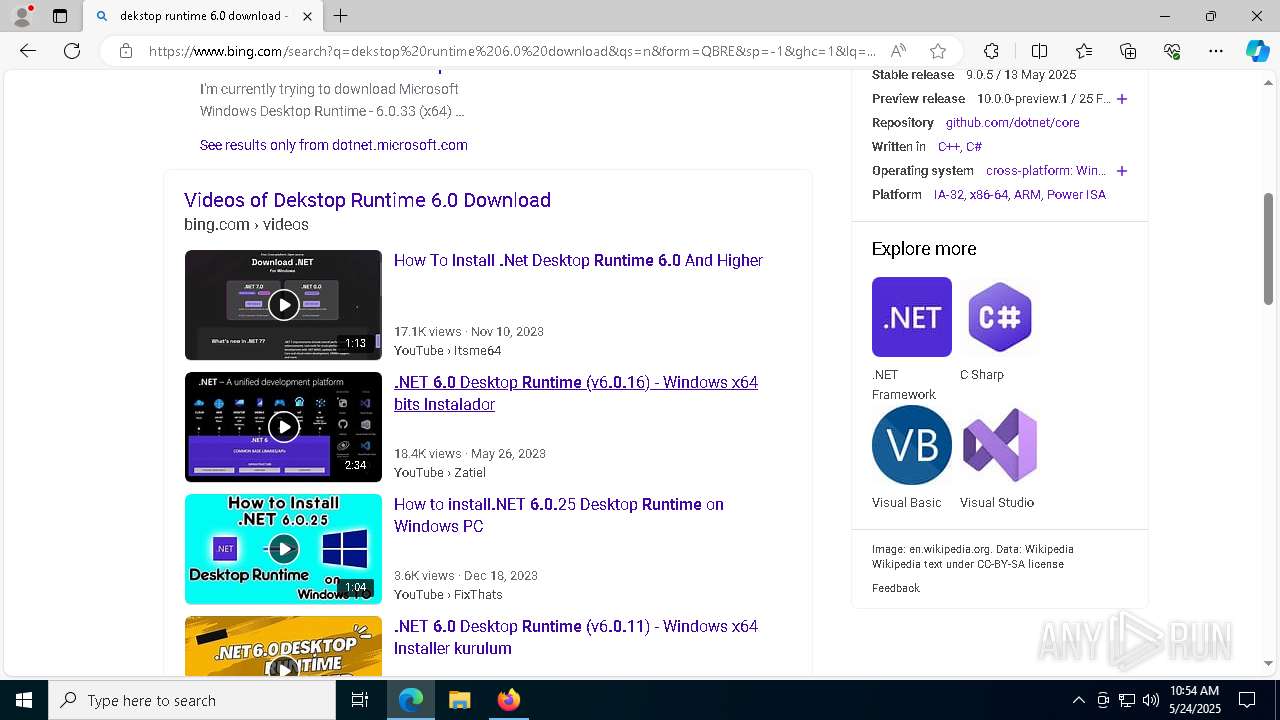This screenshot has height=720, width=1280.
Task: Open How To Install .Net Desktop Runtime 6.0 And Higher
Action: click(x=578, y=260)
